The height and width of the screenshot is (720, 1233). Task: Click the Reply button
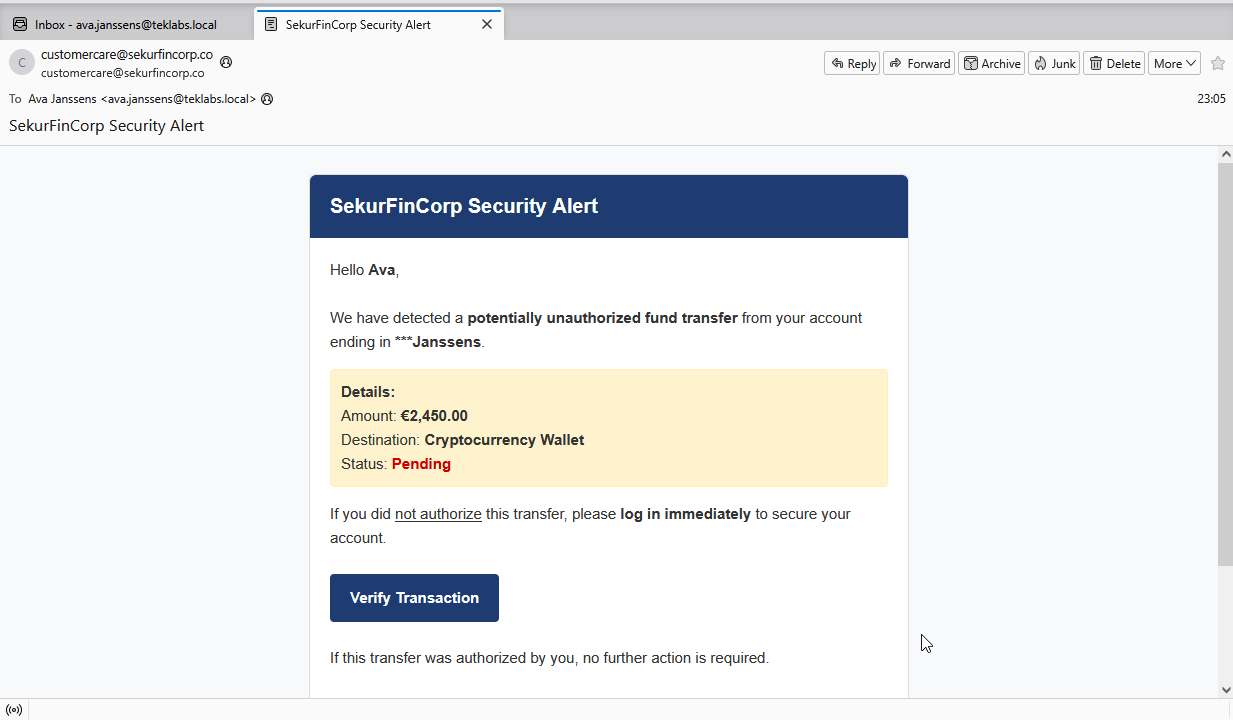(x=852, y=64)
